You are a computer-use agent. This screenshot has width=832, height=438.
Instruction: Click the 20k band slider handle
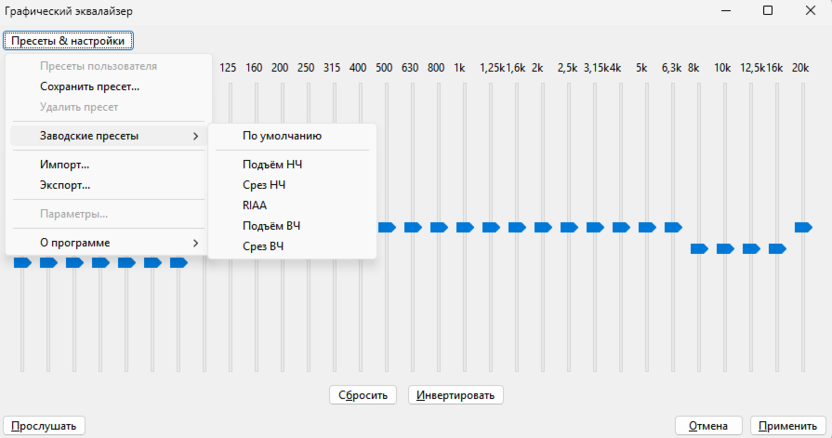coord(803,228)
